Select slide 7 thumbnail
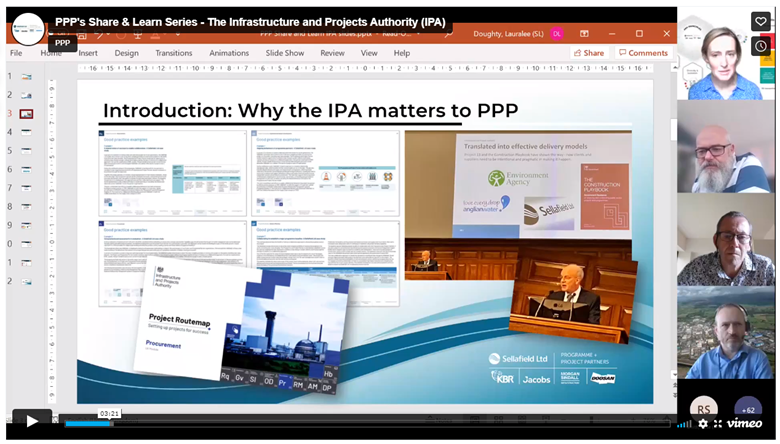 click(26, 188)
